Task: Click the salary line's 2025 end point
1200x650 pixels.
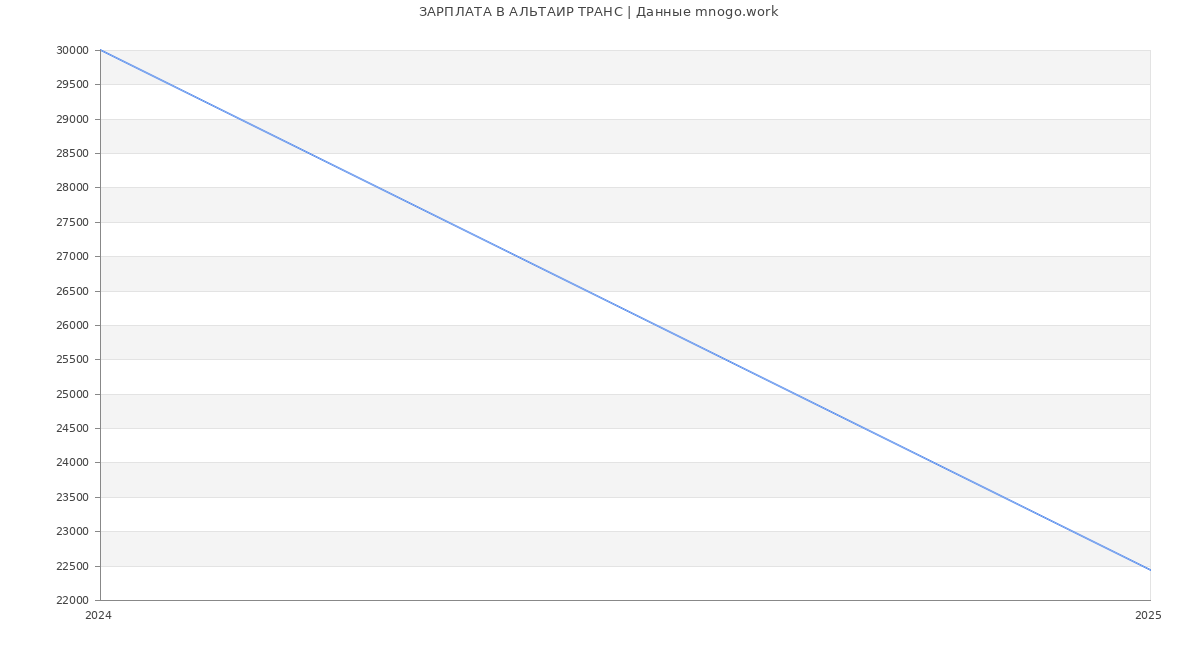Action: (1150, 570)
